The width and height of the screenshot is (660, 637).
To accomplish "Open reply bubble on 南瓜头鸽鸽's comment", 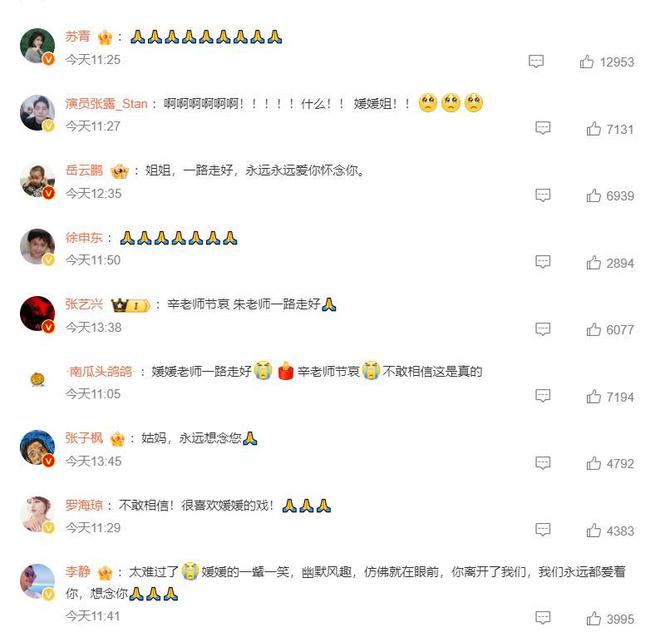I will coord(543,396).
